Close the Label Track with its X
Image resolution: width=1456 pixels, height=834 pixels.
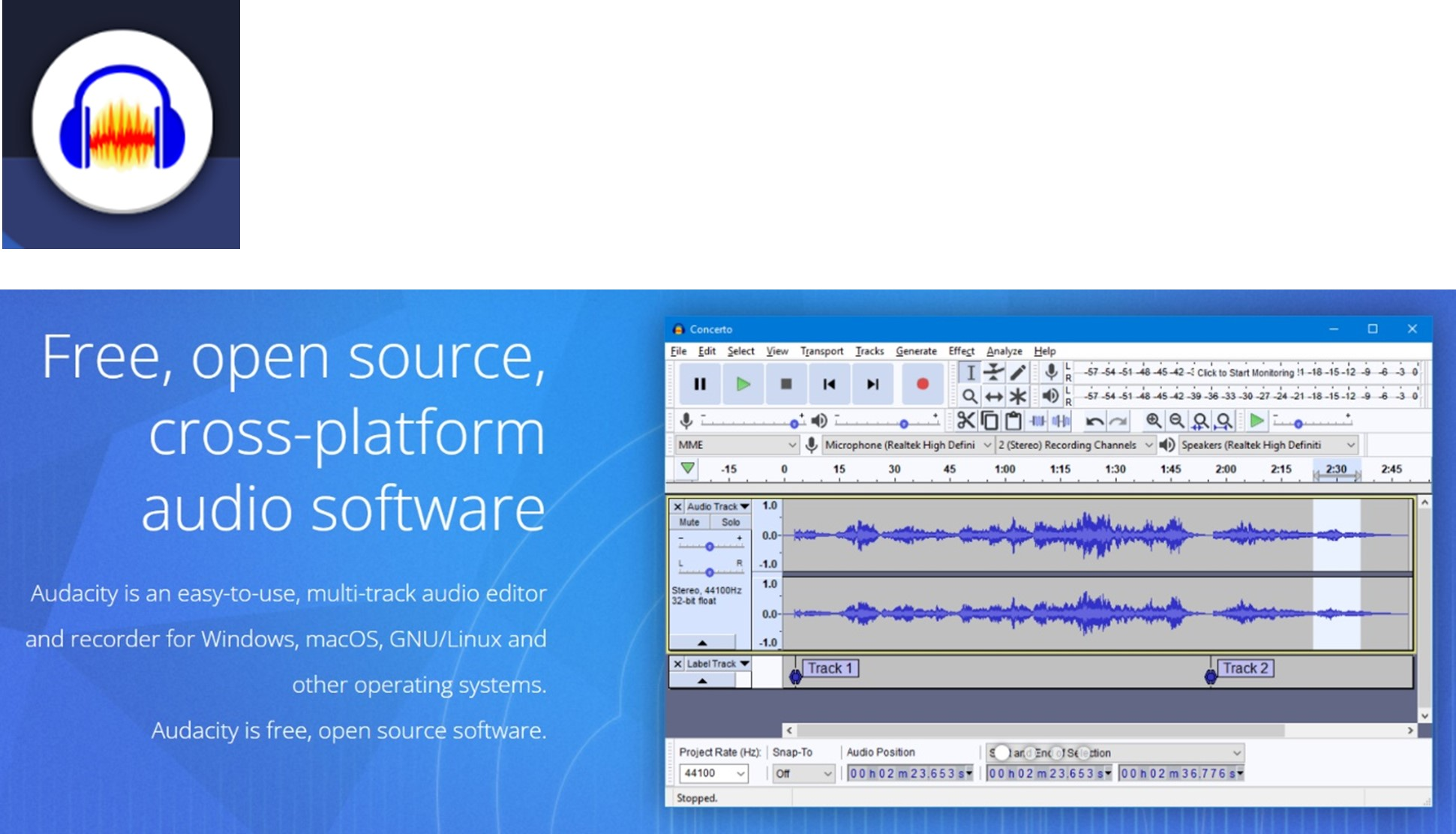point(677,664)
